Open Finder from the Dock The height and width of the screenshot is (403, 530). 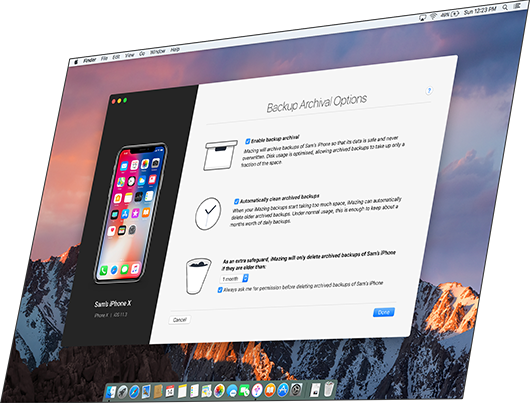(x=111, y=392)
